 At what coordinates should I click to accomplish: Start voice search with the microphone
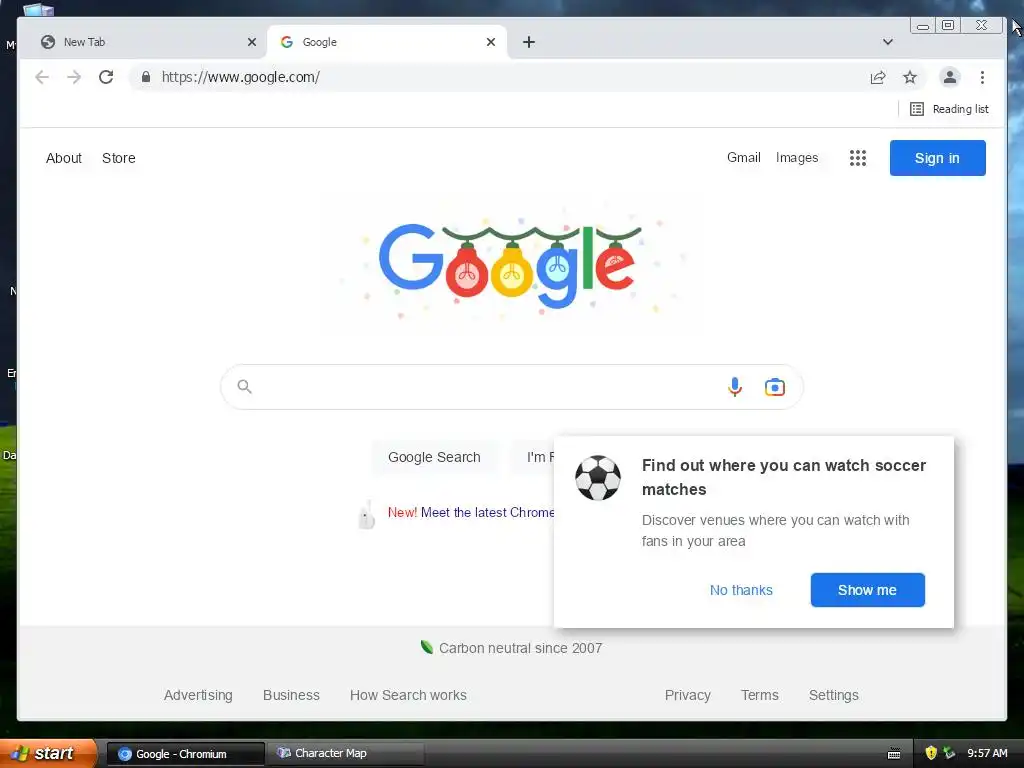[735, 387]
